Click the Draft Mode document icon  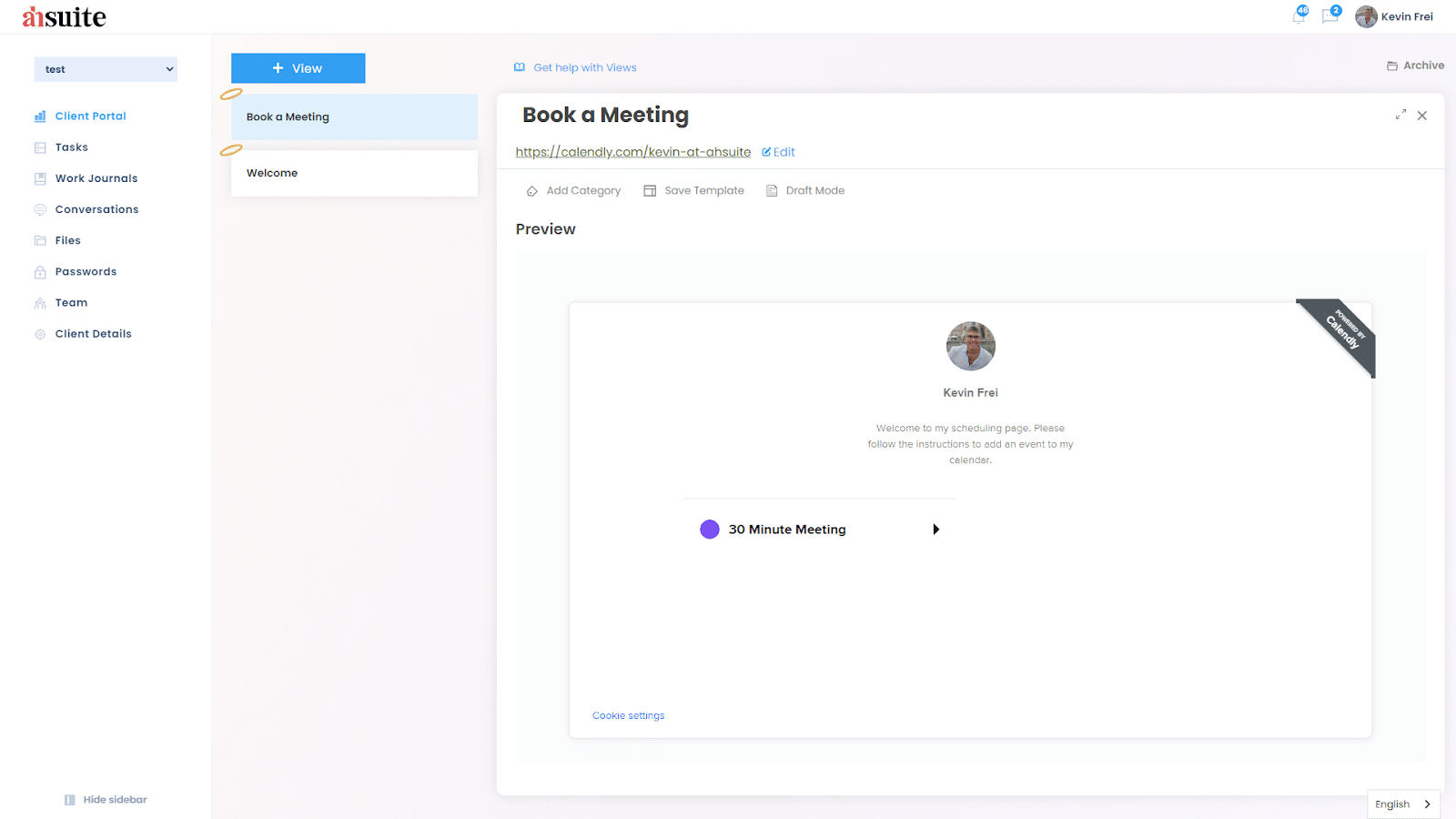click(x=772, y=191)
